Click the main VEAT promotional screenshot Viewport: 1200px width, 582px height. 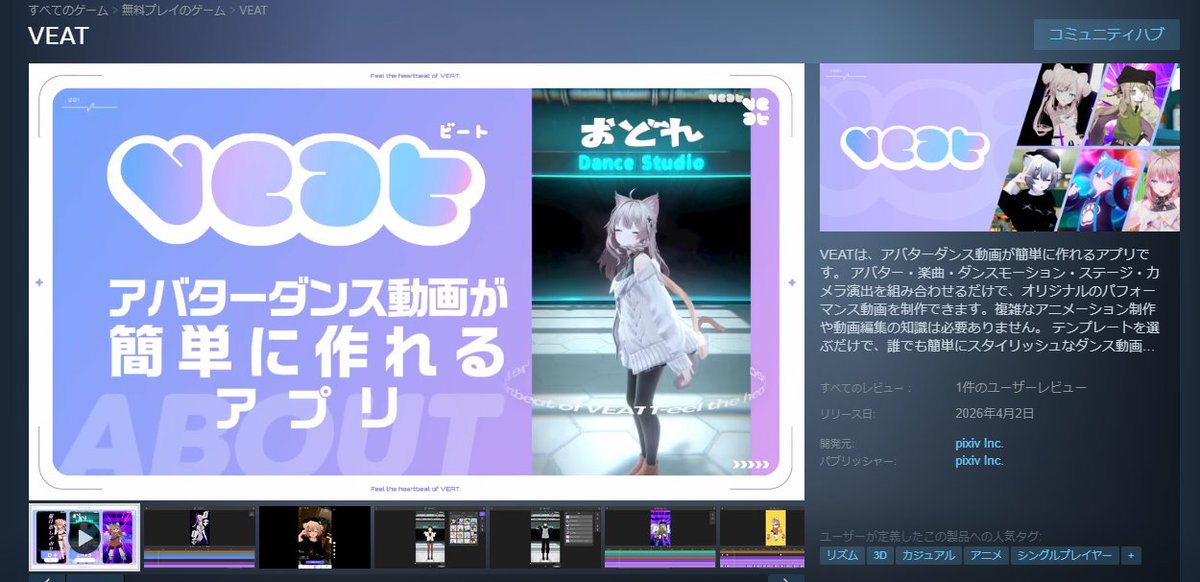pyautogui.click(x=417, y=281)
